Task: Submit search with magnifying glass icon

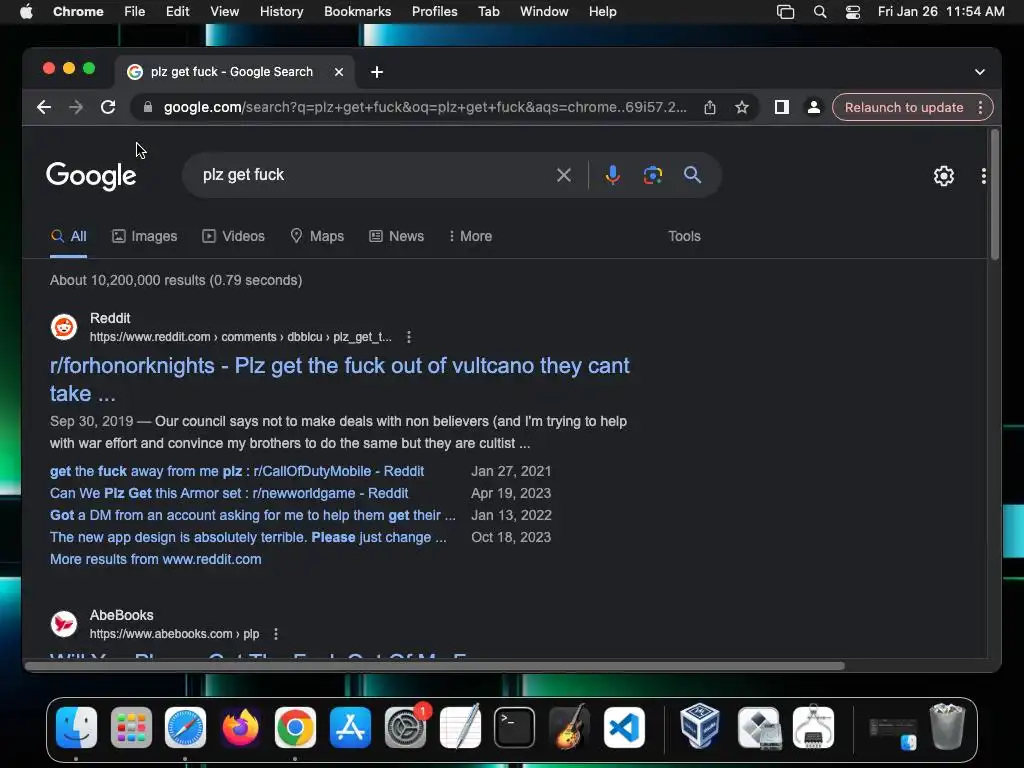Action: coord(692,175)
